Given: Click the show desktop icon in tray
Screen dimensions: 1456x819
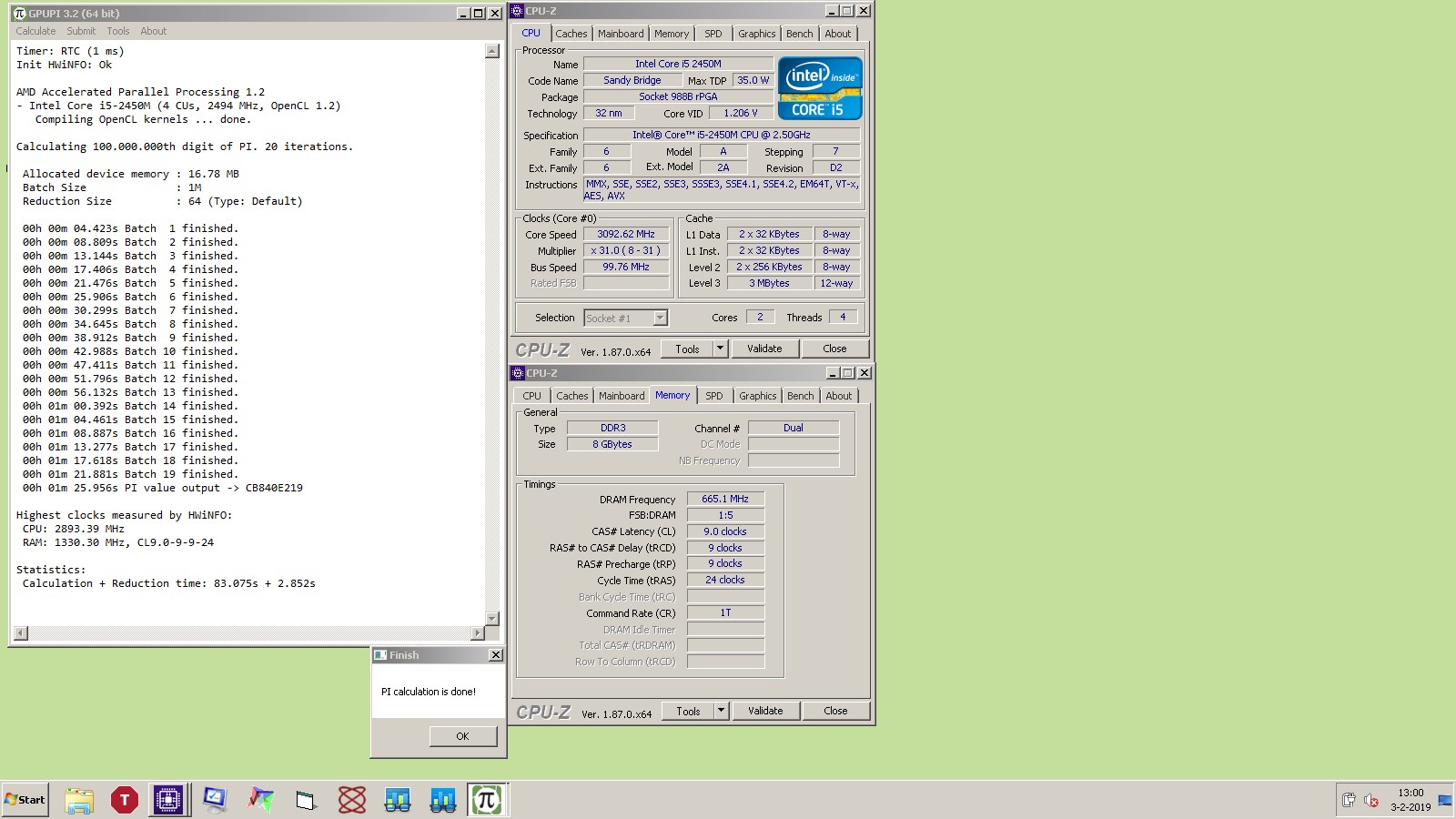Looking at the screenshot, I should click(1445, 801).
